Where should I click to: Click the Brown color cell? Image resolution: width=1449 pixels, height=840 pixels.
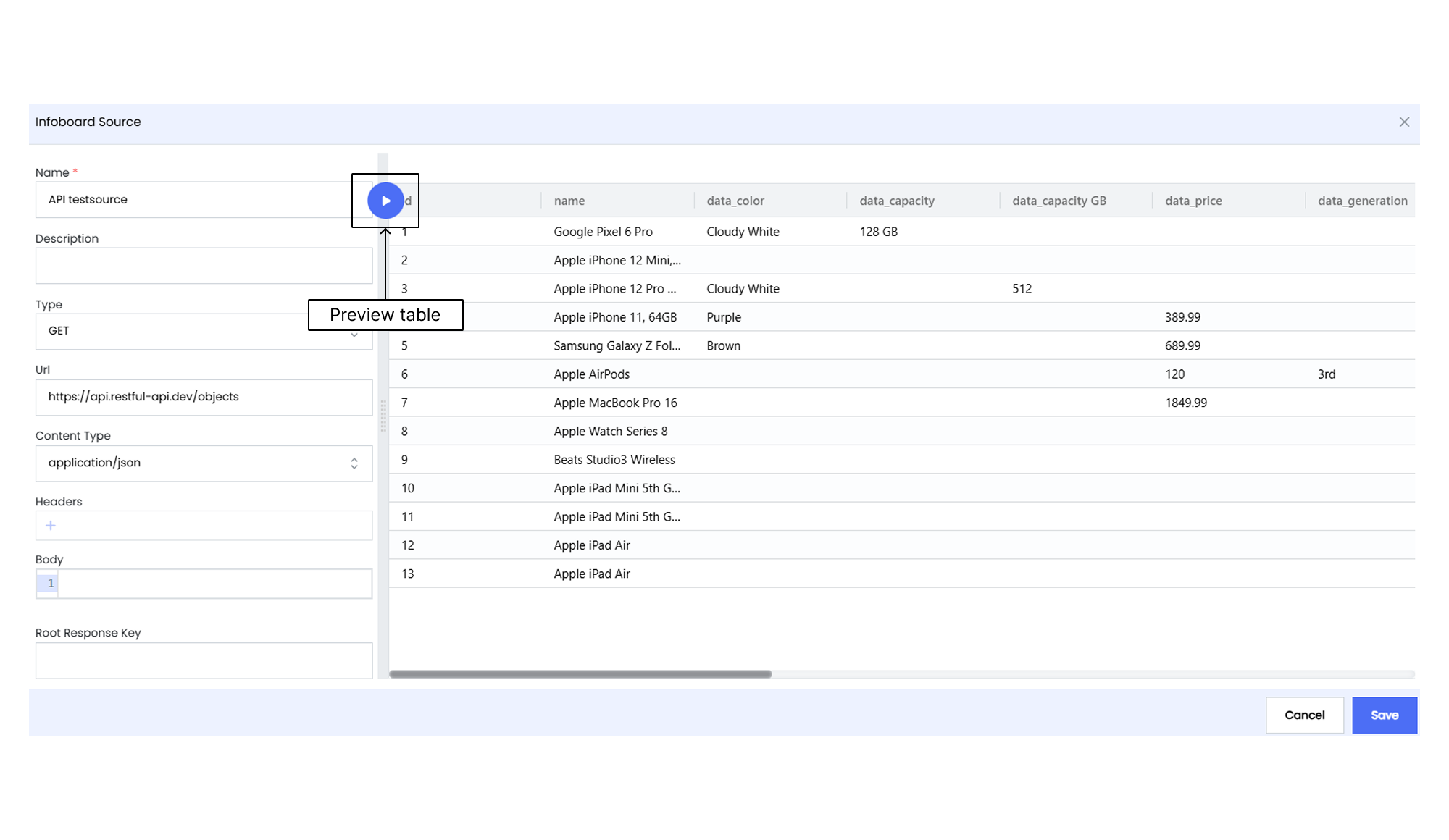point(770,346)
